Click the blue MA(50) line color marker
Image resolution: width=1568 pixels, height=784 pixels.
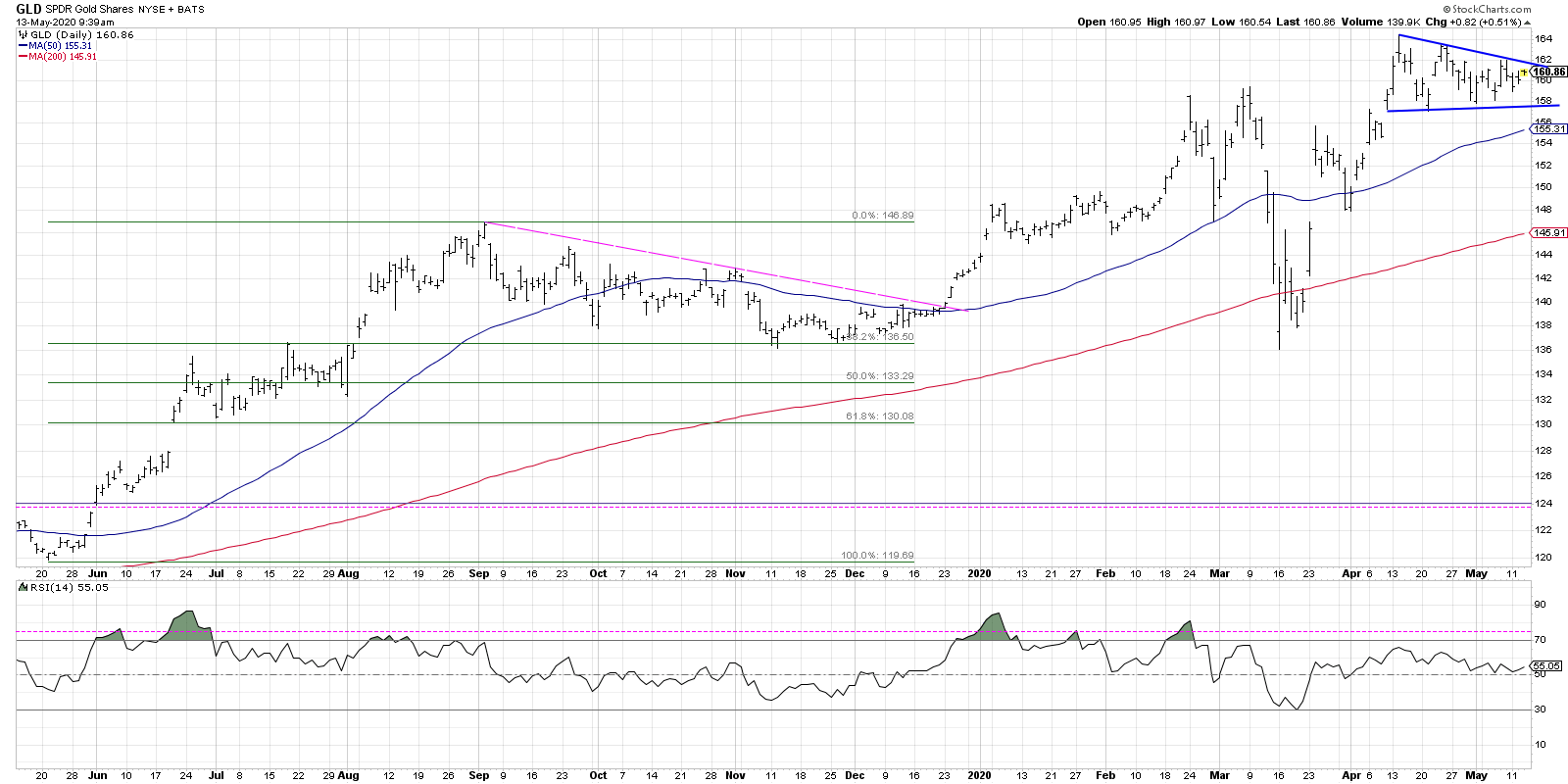(23, 45)
